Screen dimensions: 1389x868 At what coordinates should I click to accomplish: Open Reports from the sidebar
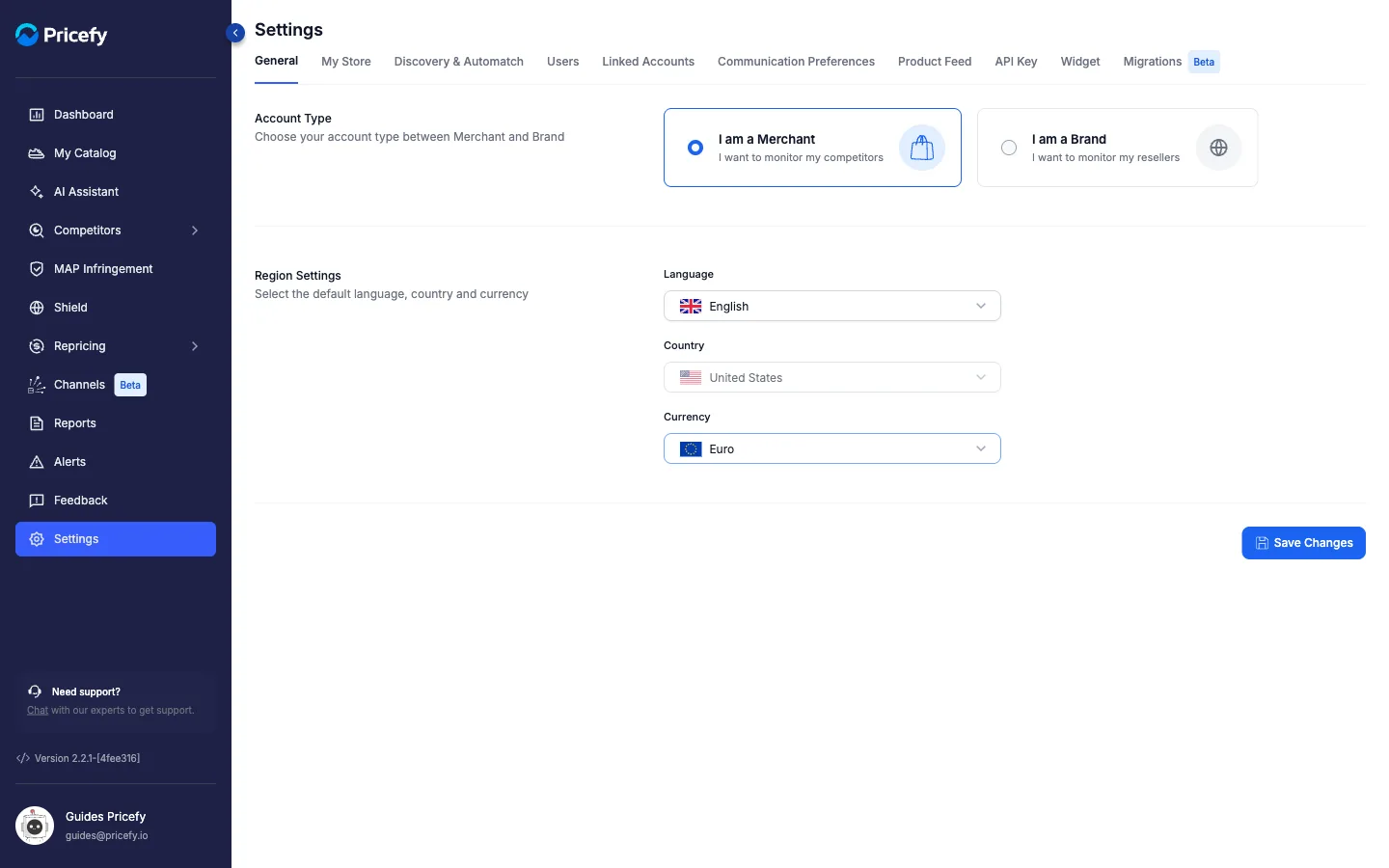point(116,423)
